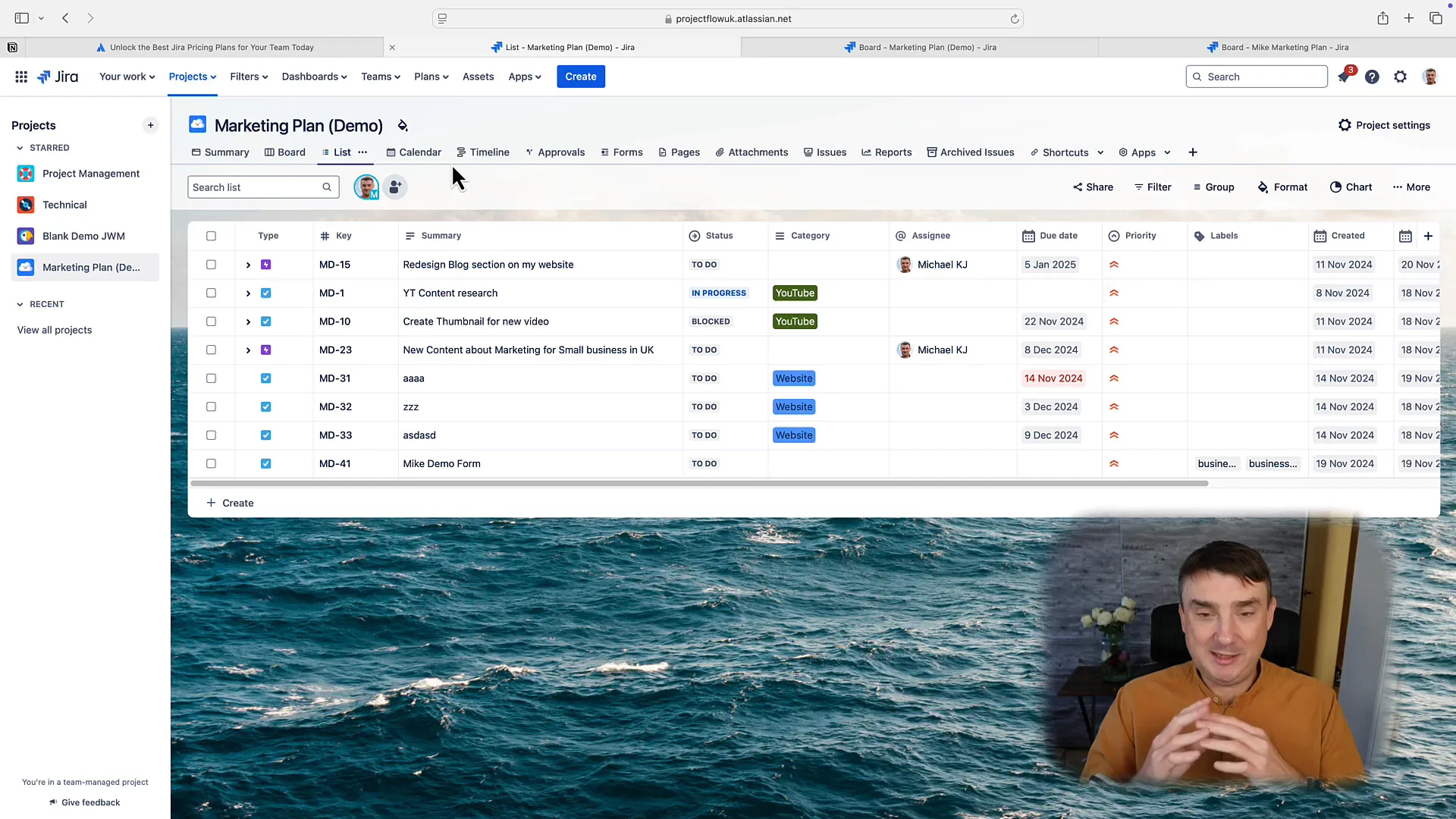The height and width of the screenshot is (819, 1456).
Task: Click the Project Management project icon
Action: (26, 174)
